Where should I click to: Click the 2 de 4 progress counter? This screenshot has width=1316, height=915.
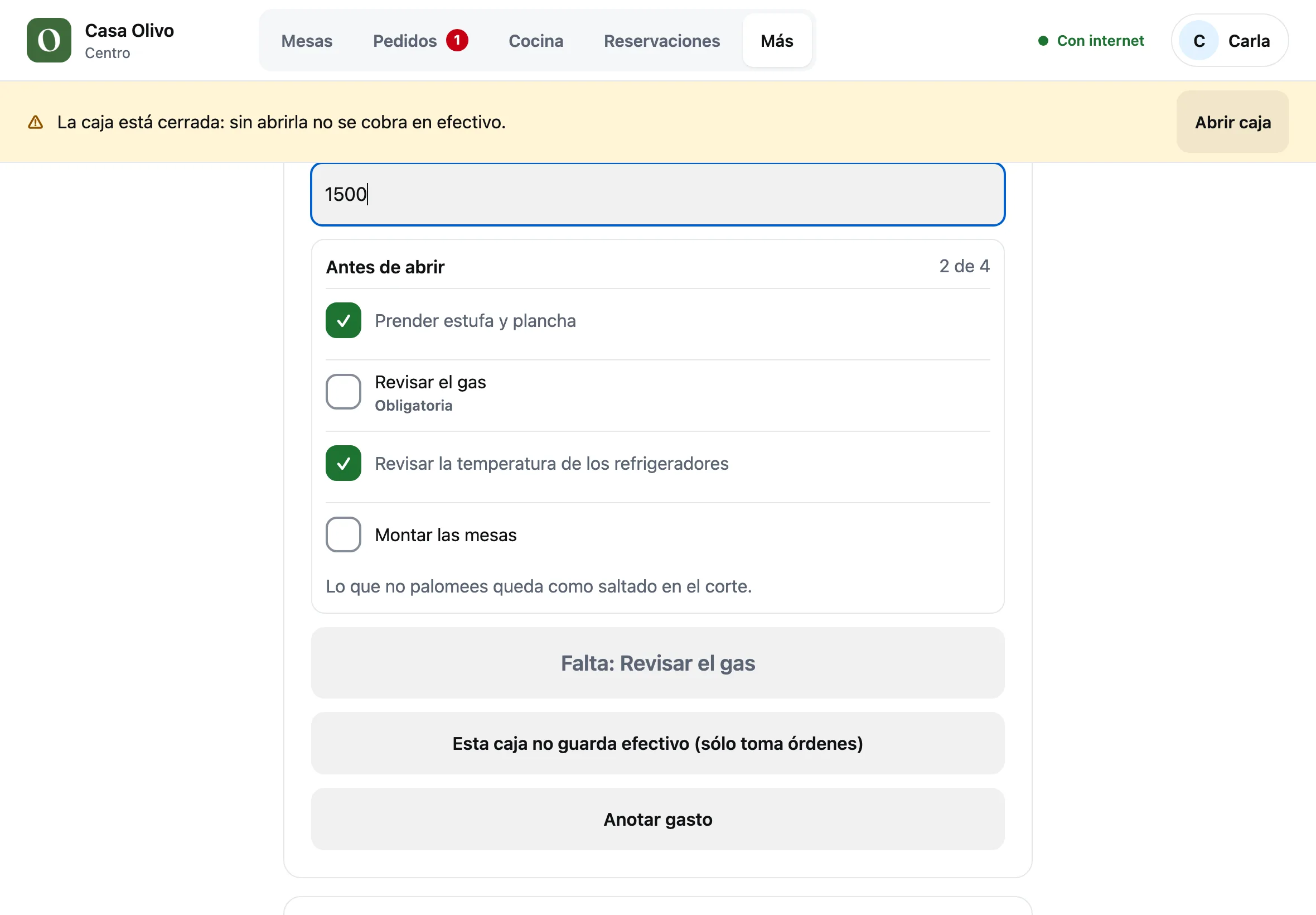coord(964,266)
